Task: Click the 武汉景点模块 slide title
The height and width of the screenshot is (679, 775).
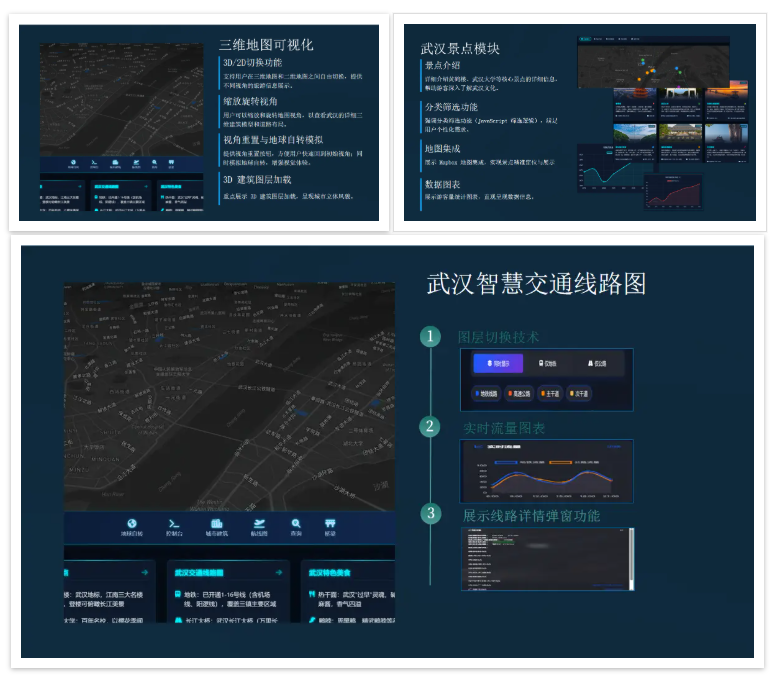Action: (x=460, y=48)
